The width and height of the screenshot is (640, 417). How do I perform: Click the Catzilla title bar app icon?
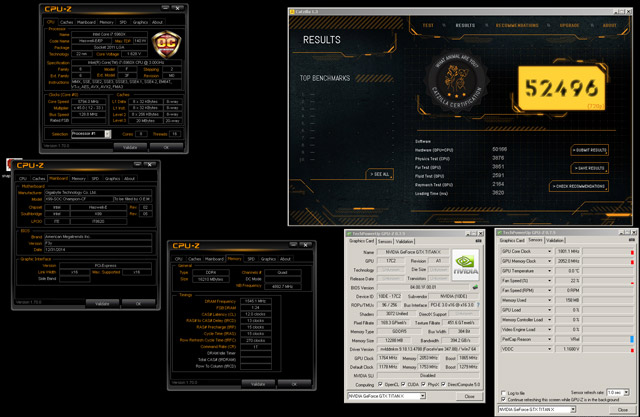(x=292, y=12)
